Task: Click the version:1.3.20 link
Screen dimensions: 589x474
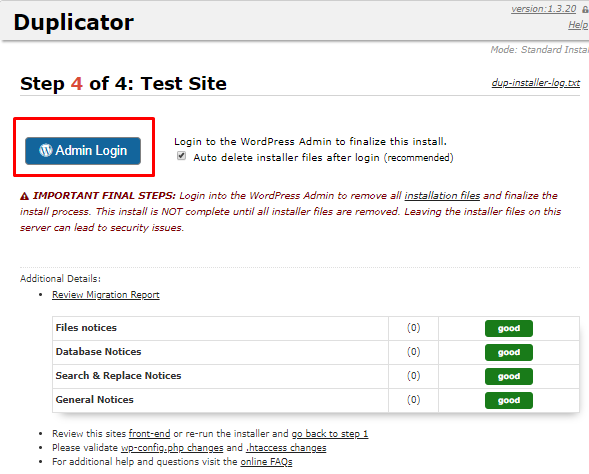Action: [544, 9]
